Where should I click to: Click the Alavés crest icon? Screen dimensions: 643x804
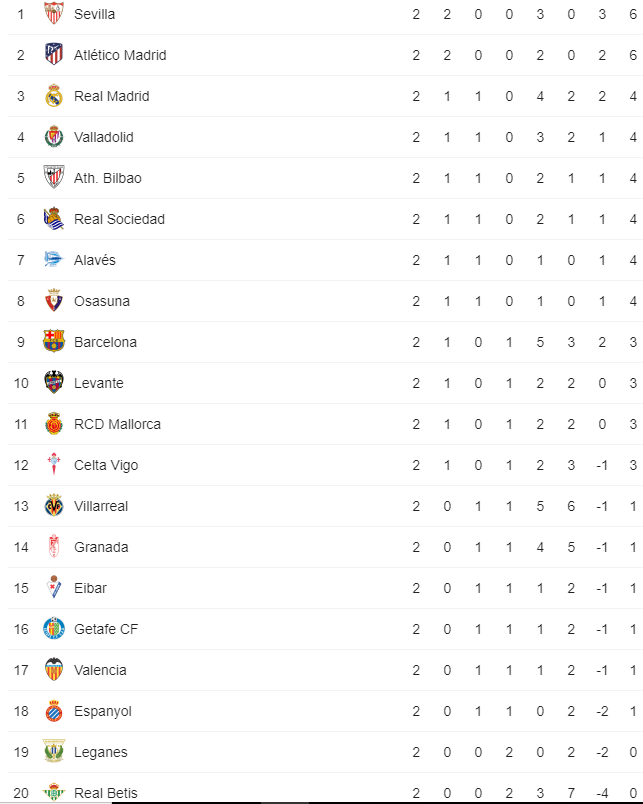pyautogui.click(x=54, y=259)
